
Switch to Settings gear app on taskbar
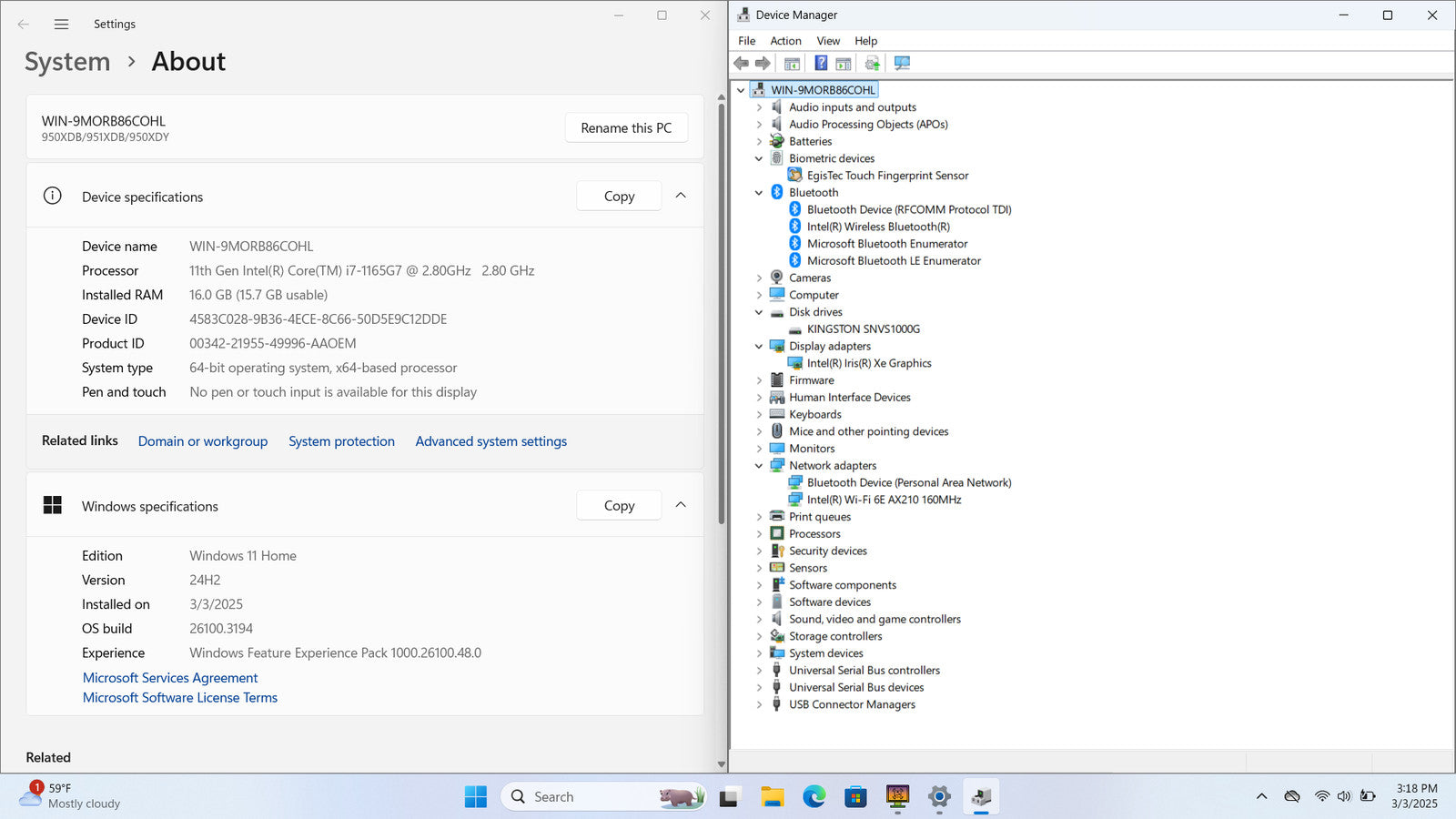[x=939, y=797]
